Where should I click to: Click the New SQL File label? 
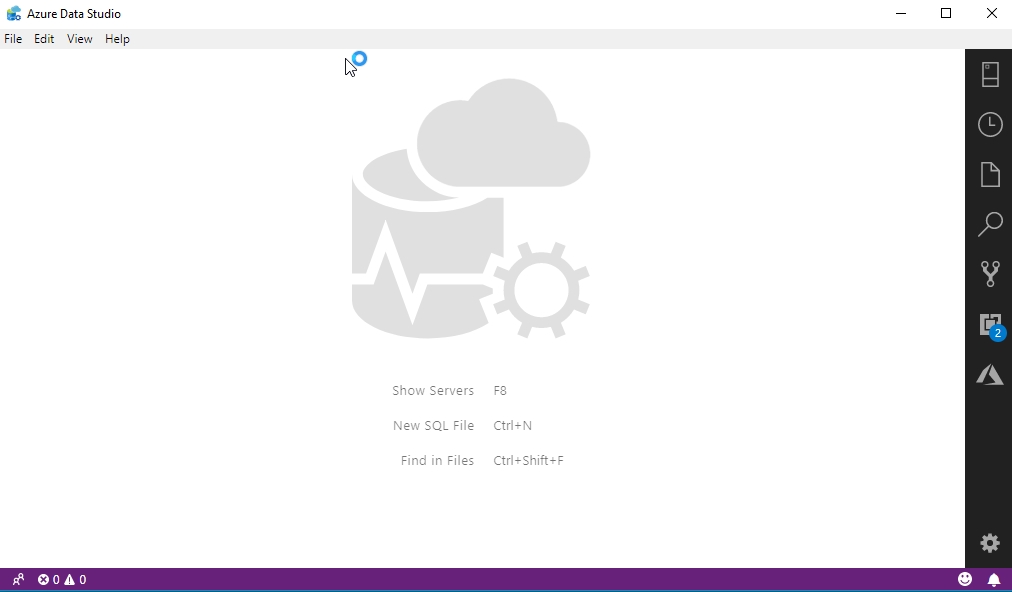tap(433, 425)
